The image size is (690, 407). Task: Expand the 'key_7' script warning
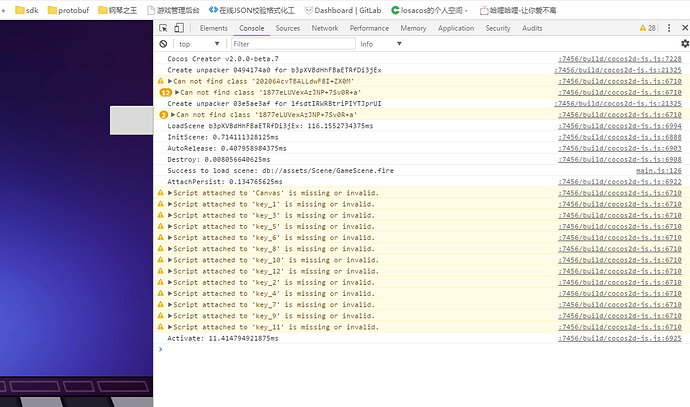click(169, 304)
